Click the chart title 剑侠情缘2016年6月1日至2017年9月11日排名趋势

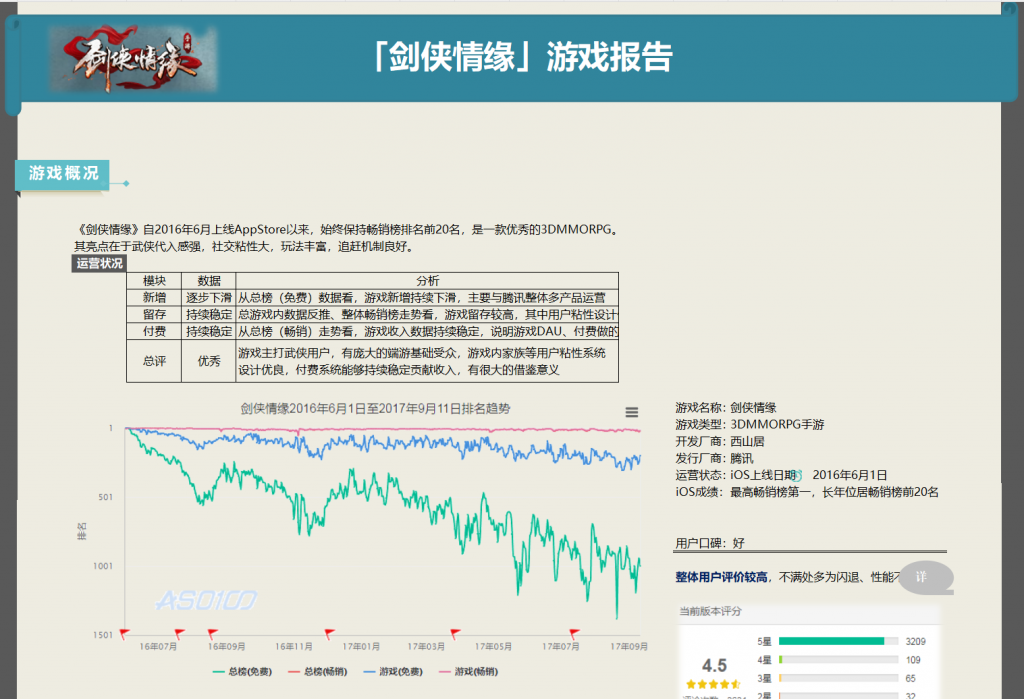coord(375,408)
